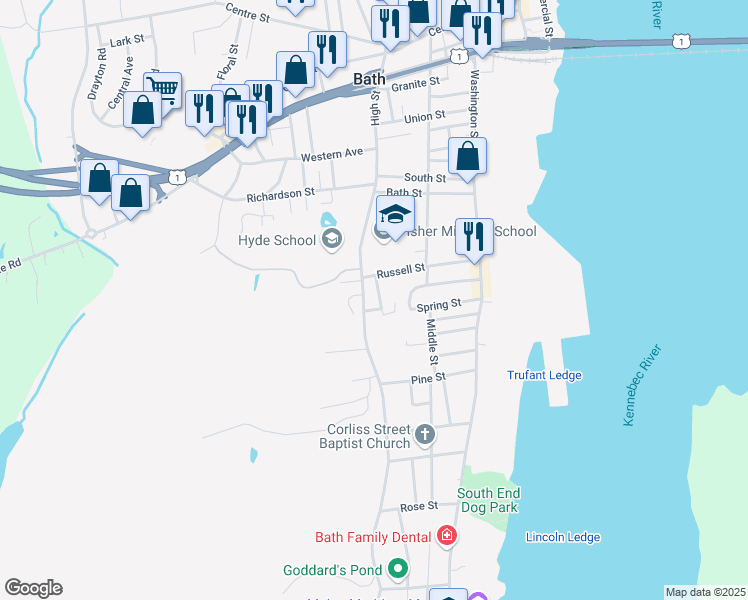
Task: Click the Bath Family Dental medical icon
Action: tap(447, 536)
